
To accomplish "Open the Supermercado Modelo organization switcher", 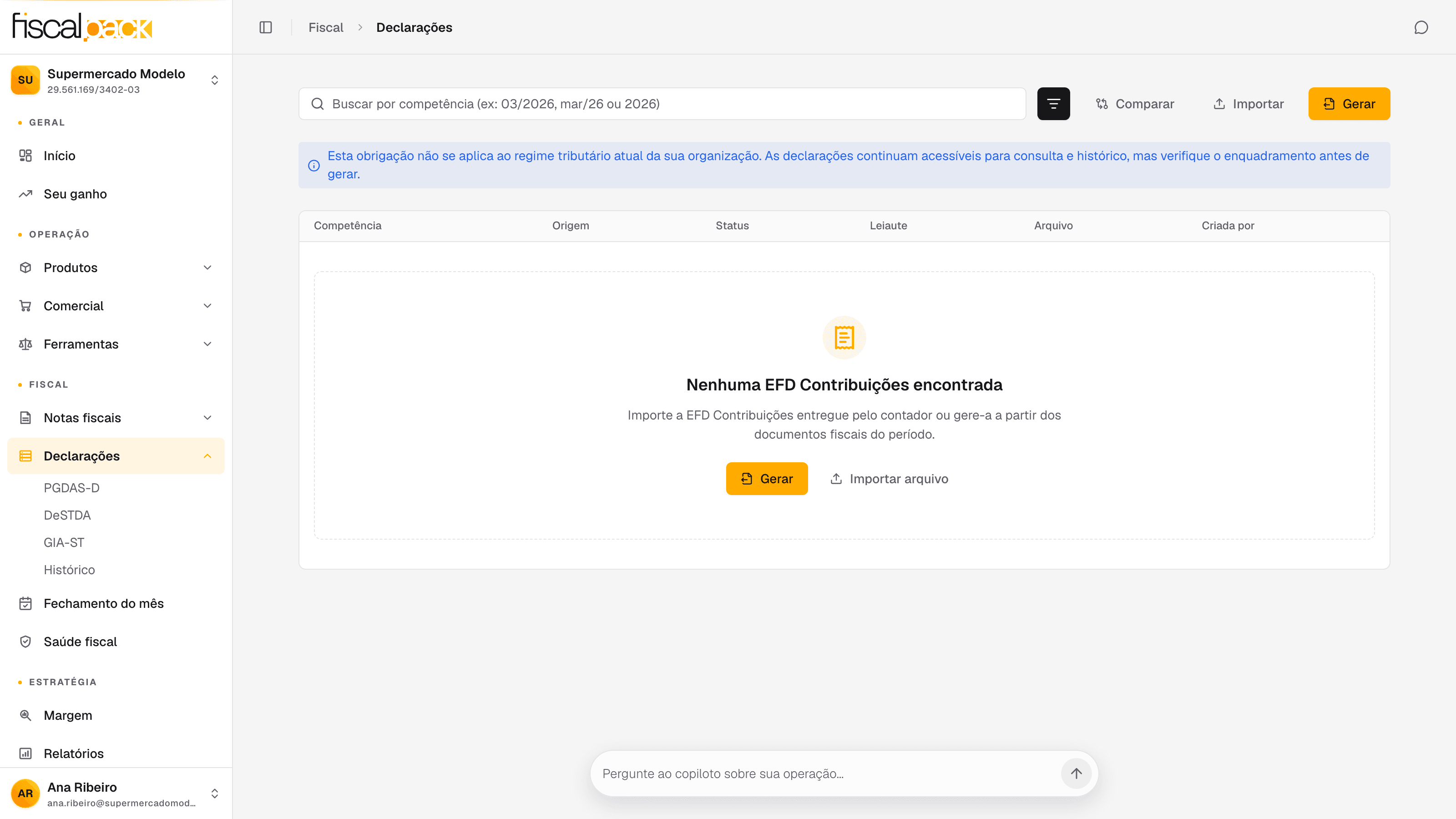I will (x=116, y=80).
